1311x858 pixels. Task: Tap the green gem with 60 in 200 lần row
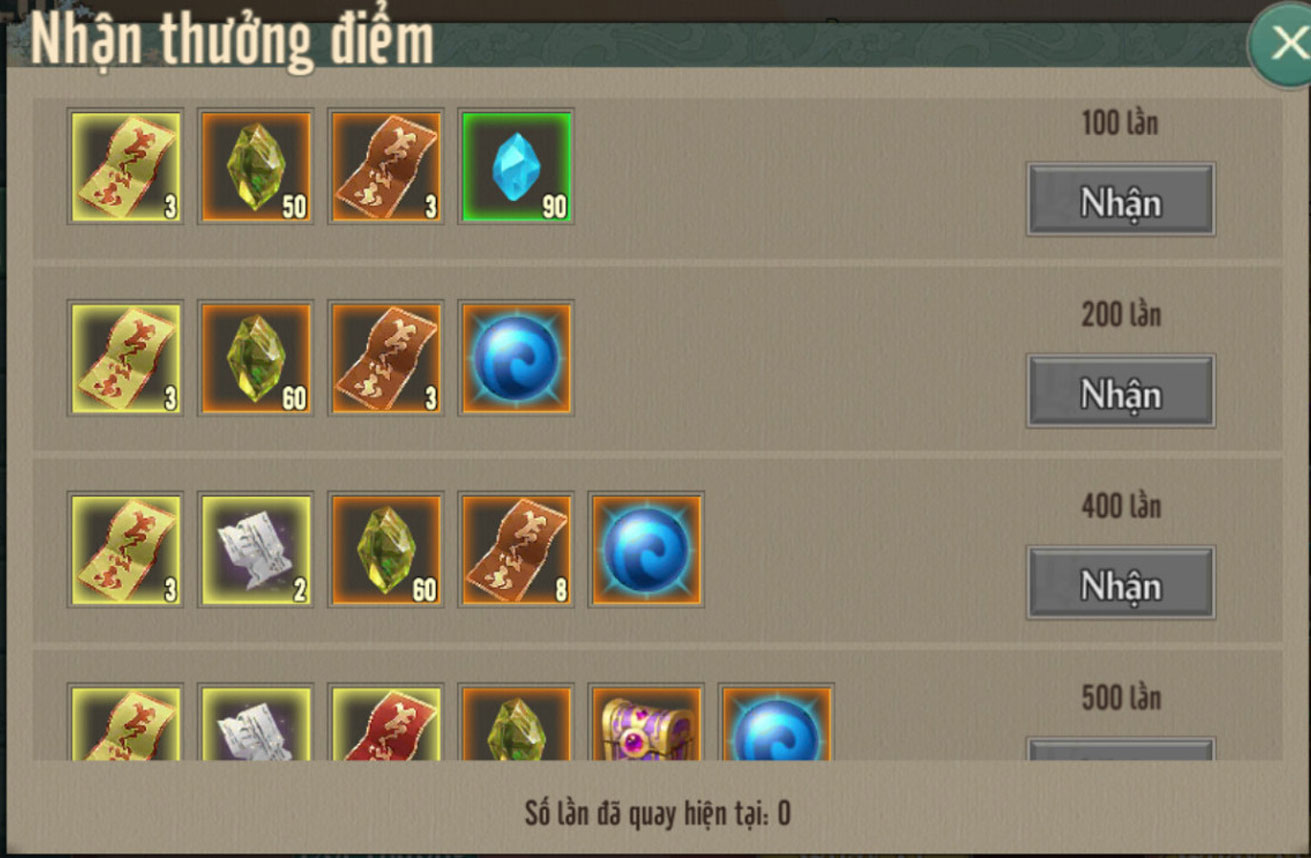(x=256, y=358)
